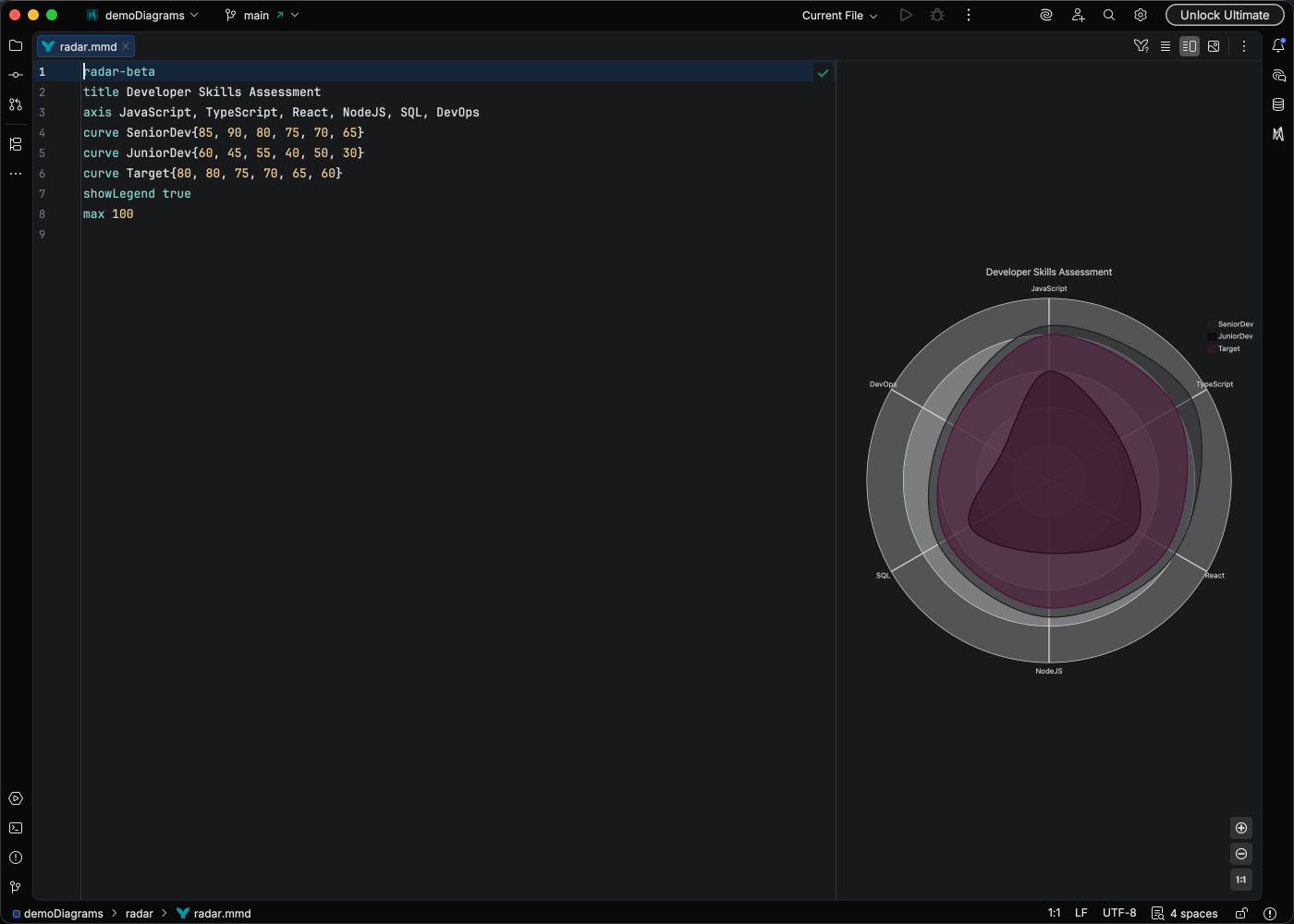The image size is (1294, 924).
Task: Open the Problems tool window
Action: tap(15, 857)
